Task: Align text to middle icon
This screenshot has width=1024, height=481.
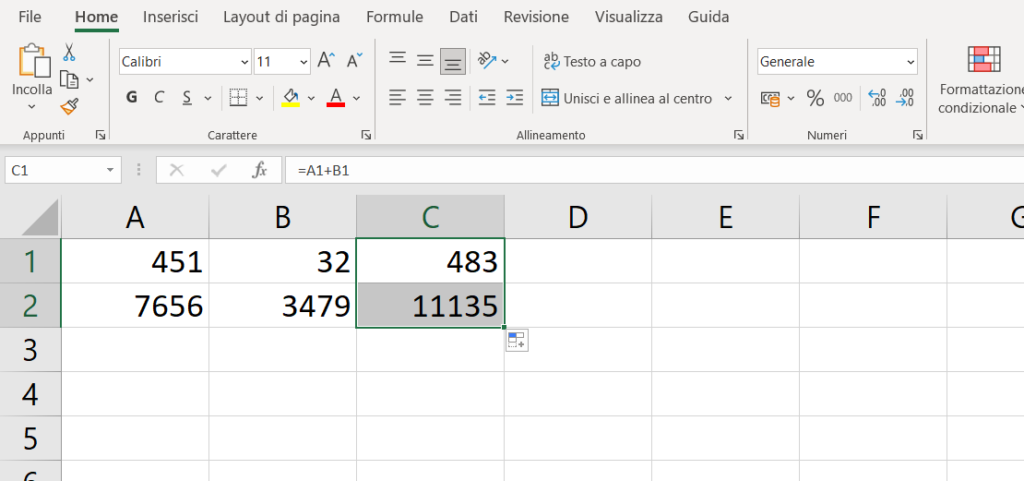Action: [x=425, y=61]
